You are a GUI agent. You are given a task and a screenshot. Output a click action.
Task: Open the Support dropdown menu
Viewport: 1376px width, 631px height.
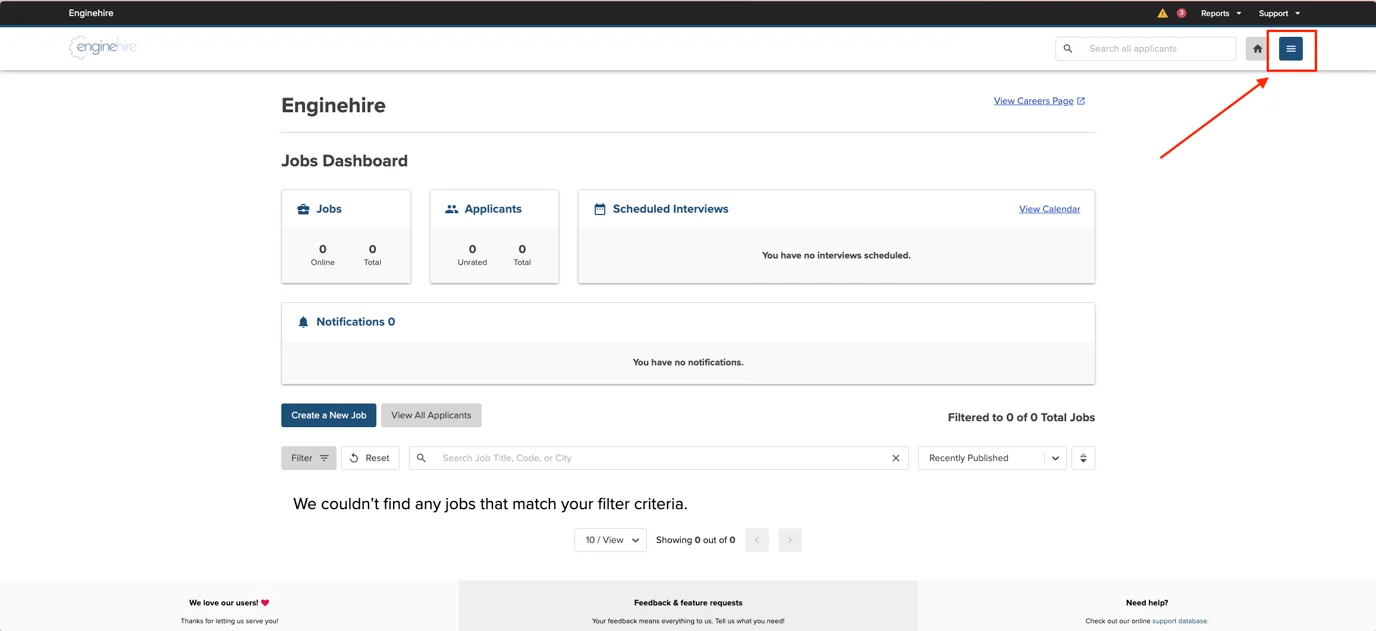[1279, 14]
